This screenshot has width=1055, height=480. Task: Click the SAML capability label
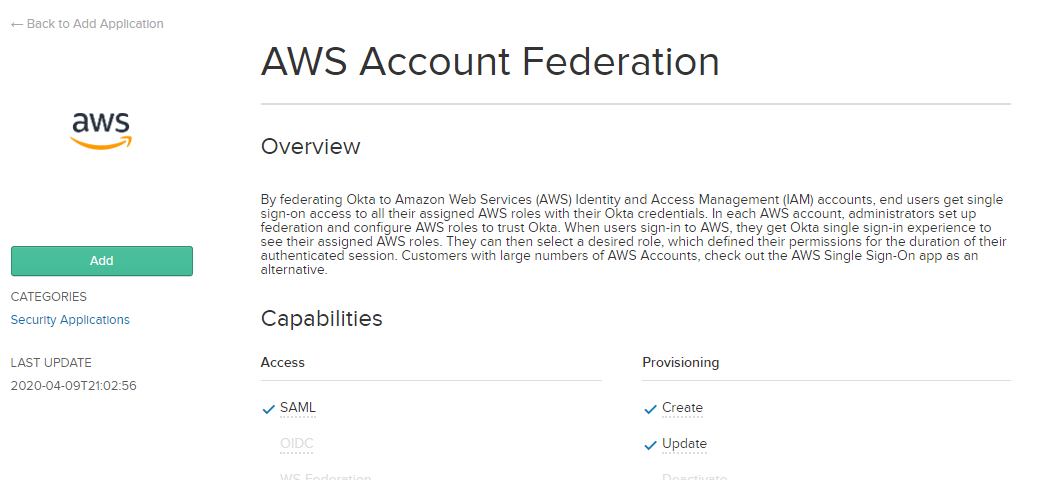297,407
